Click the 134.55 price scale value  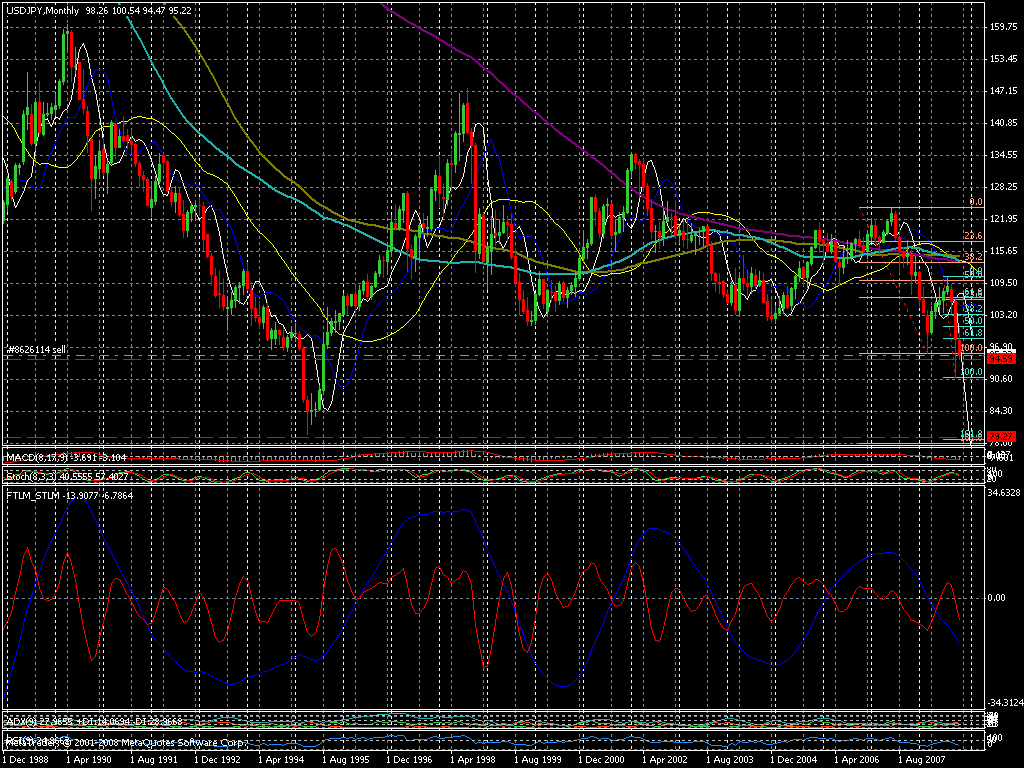[x=1004, y=155]
